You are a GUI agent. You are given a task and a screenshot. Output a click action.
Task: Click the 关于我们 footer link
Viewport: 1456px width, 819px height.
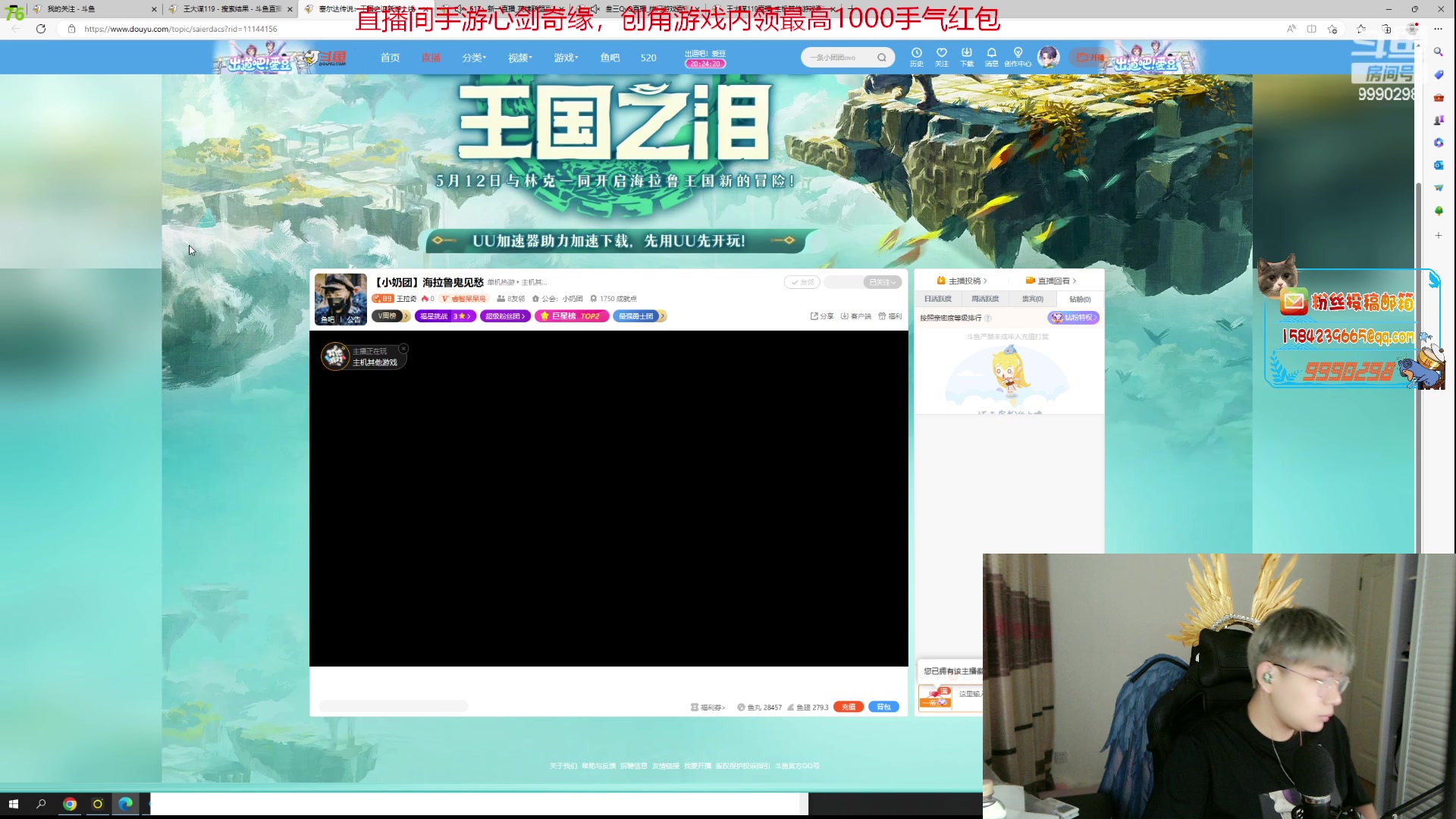click(x=563, y=766)
